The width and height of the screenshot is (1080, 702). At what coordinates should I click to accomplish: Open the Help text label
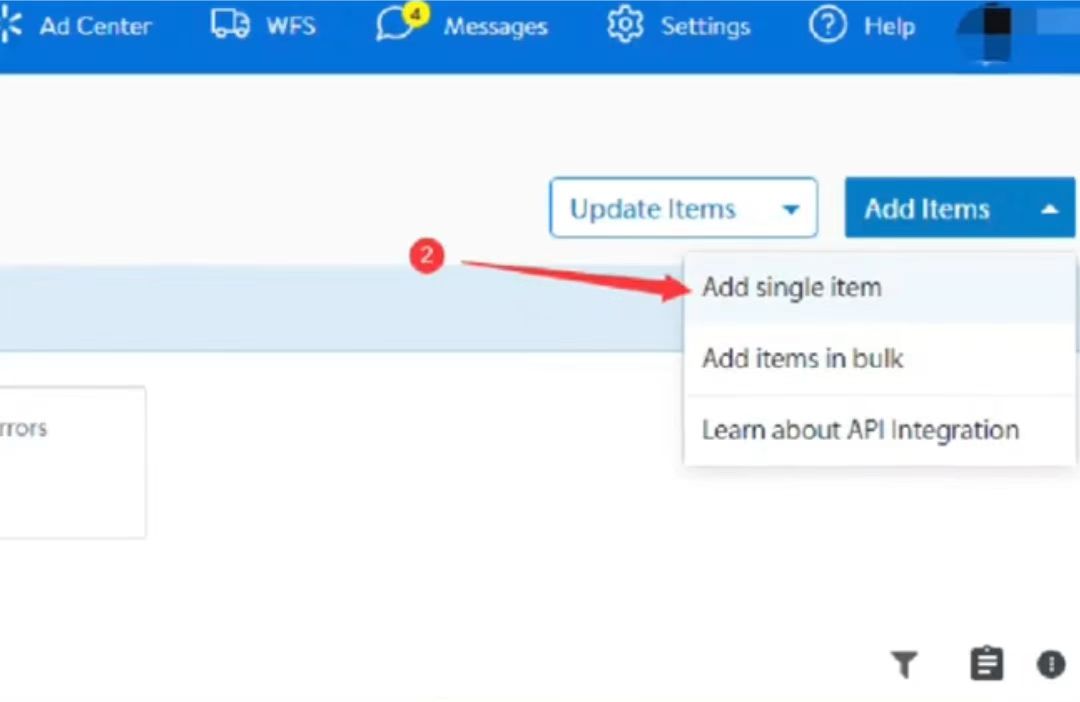(889, 26)
